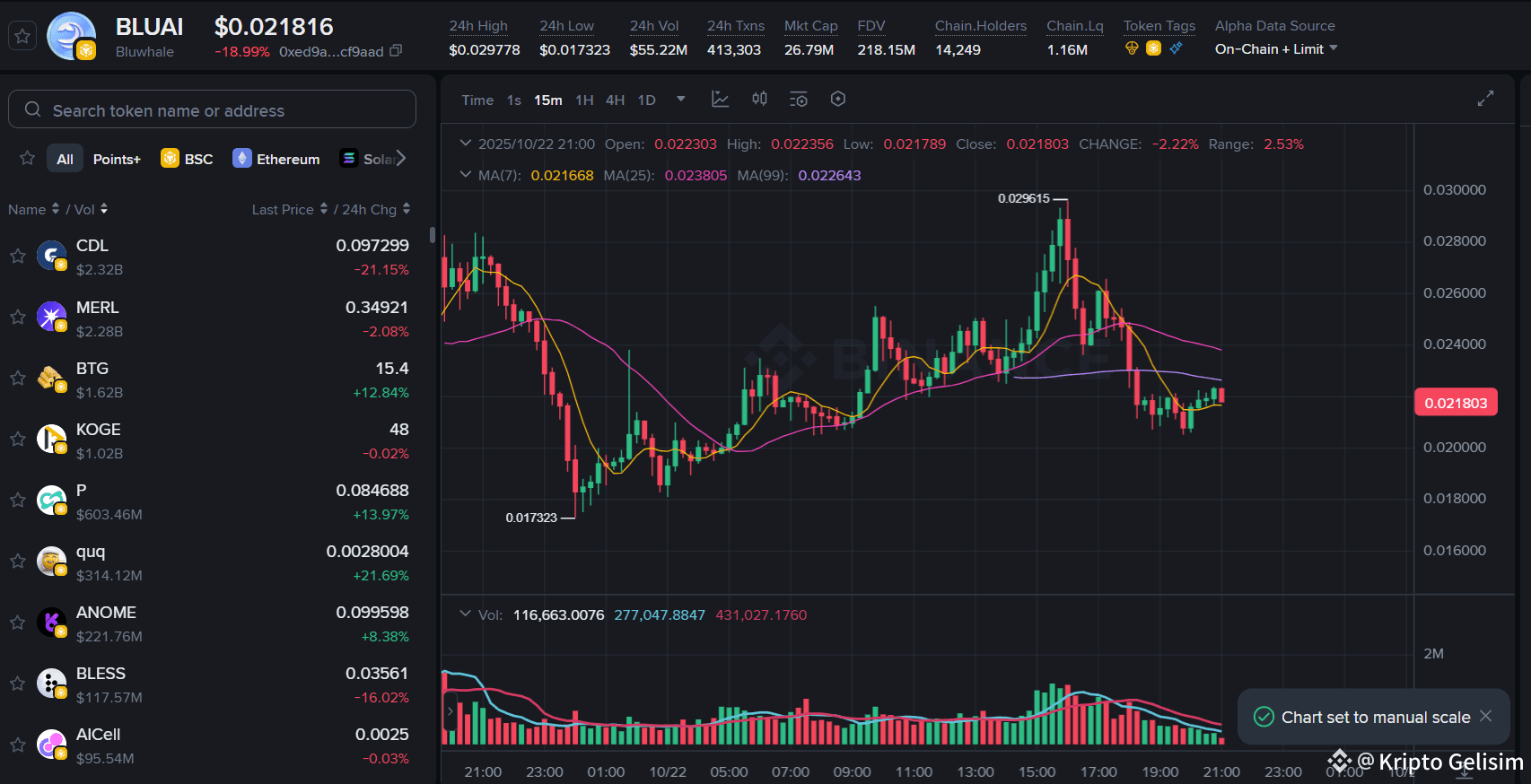Click the KOGE token icon
The width and height of the screenshot is (1531, 784).
coord(51,439)
